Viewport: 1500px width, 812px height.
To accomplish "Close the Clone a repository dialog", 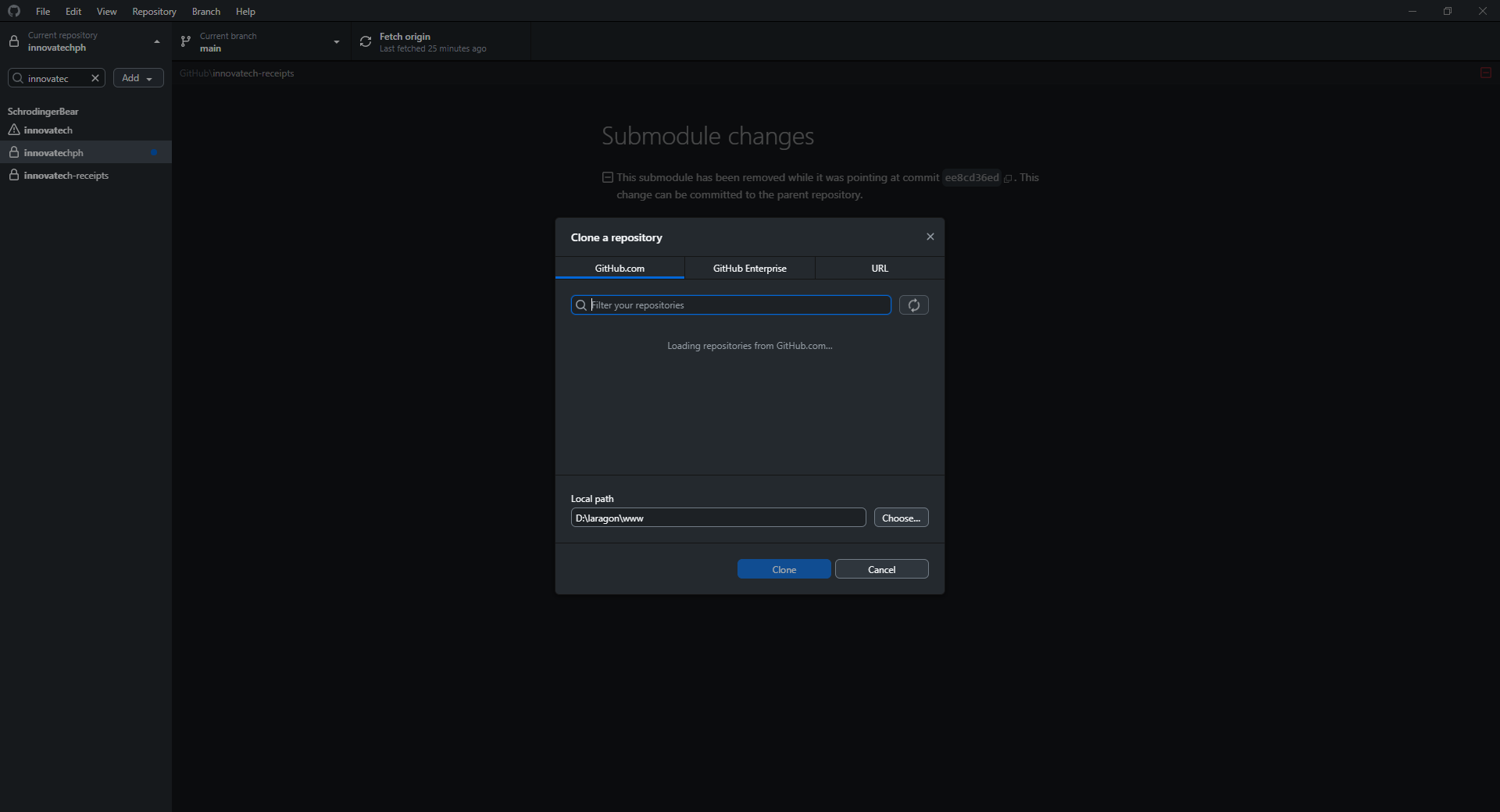I will pyautogui.click(x=930, y=237).
